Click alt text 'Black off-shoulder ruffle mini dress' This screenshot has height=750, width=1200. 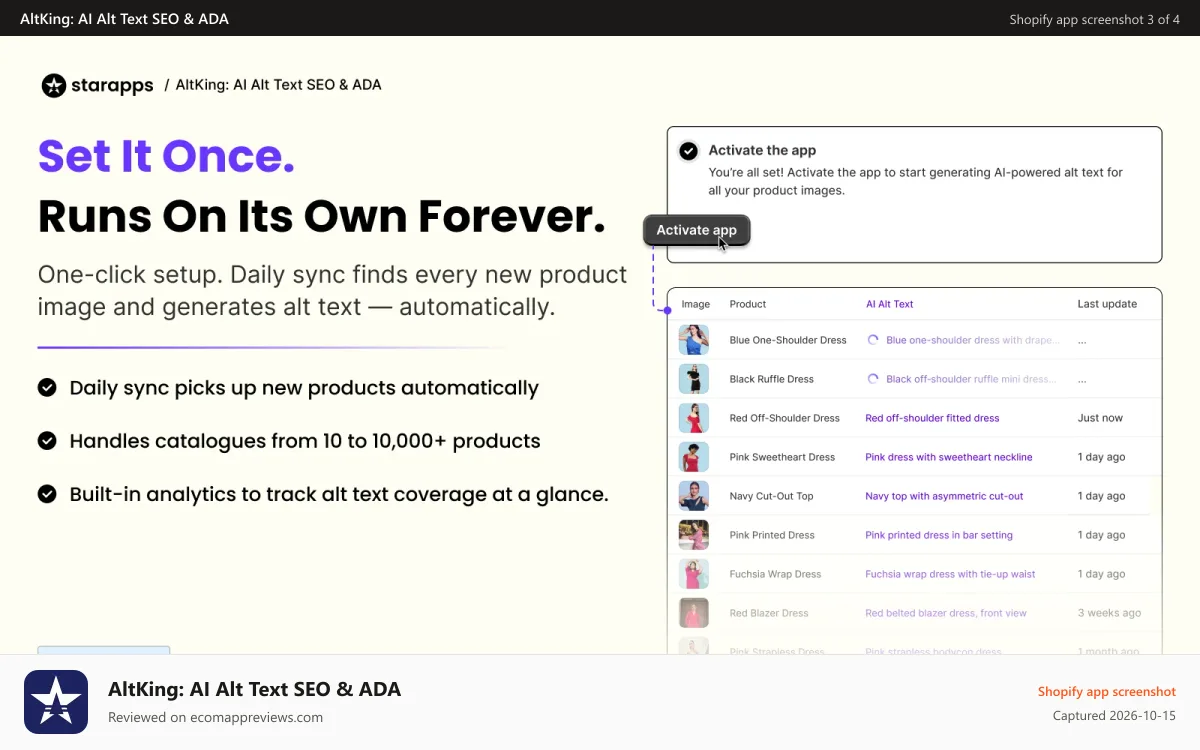pos(971,379)
